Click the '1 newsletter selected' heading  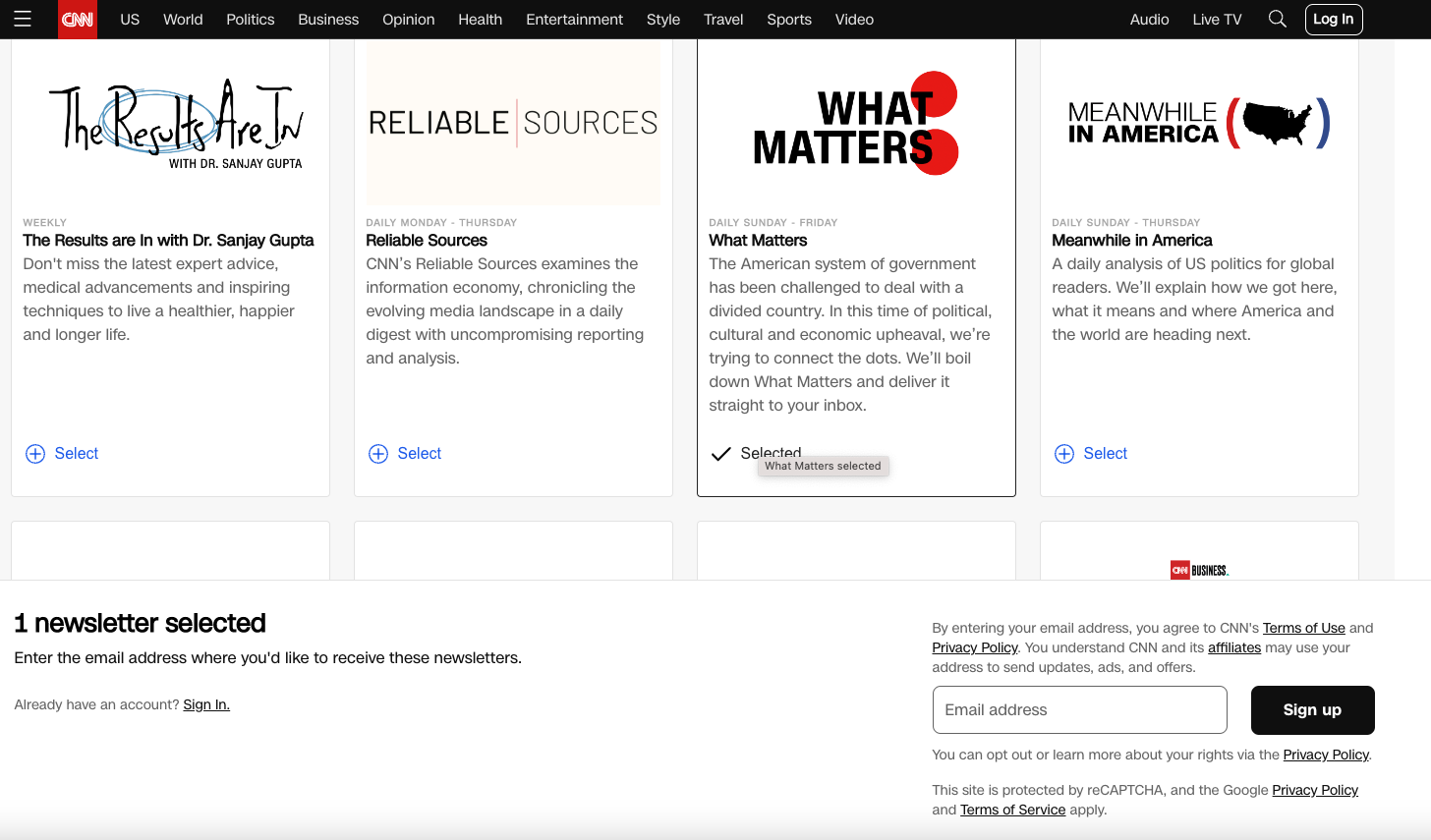140,623
